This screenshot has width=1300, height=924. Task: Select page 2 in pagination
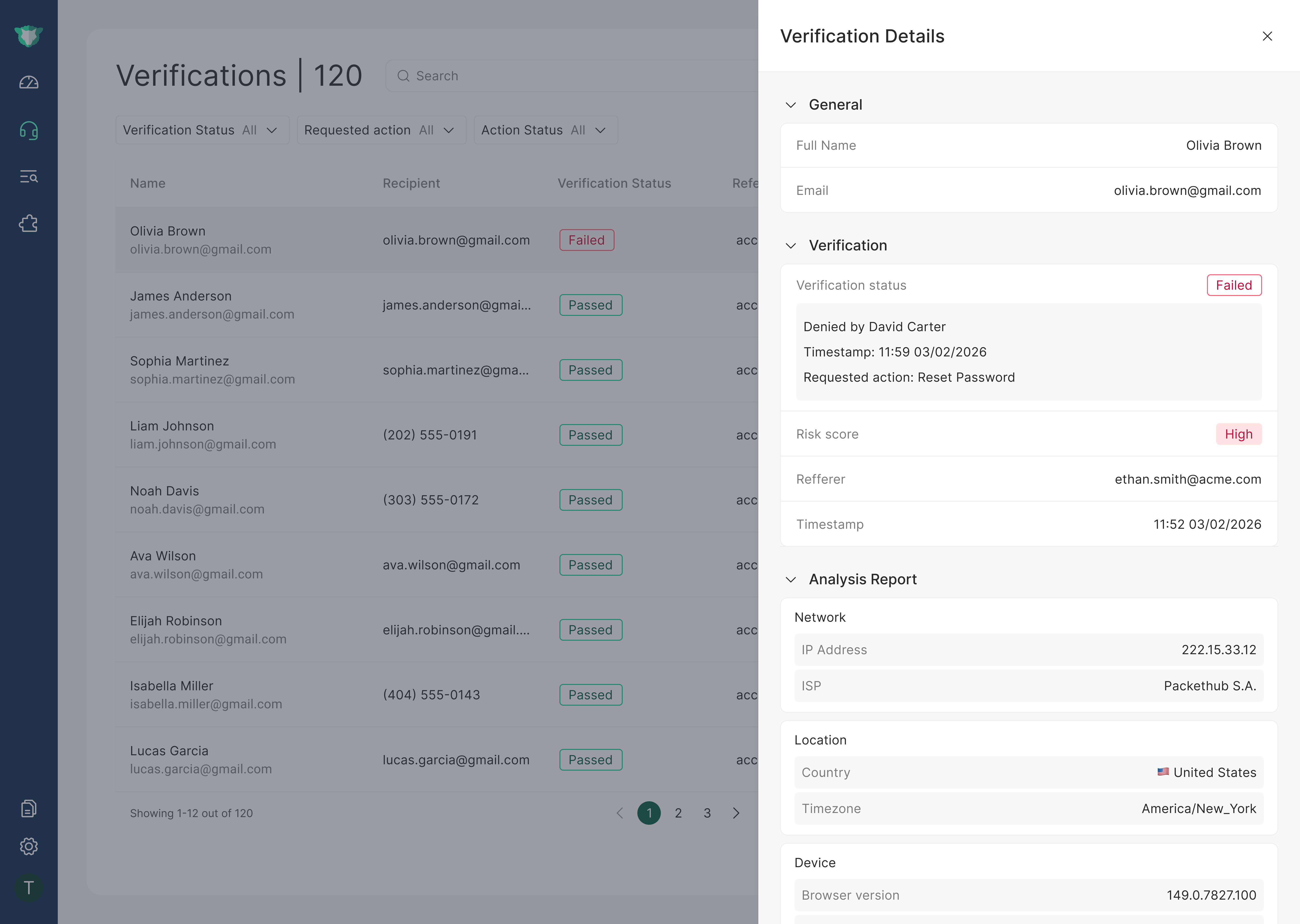pyautogui.click(x=678, y=813)
